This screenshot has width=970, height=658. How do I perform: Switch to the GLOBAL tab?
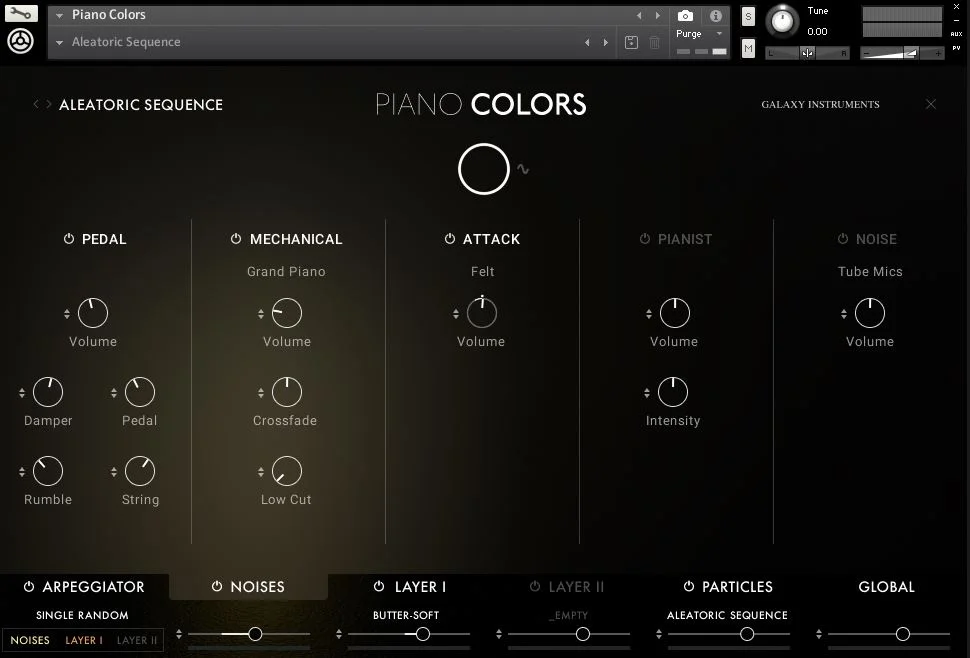(886, 587)
